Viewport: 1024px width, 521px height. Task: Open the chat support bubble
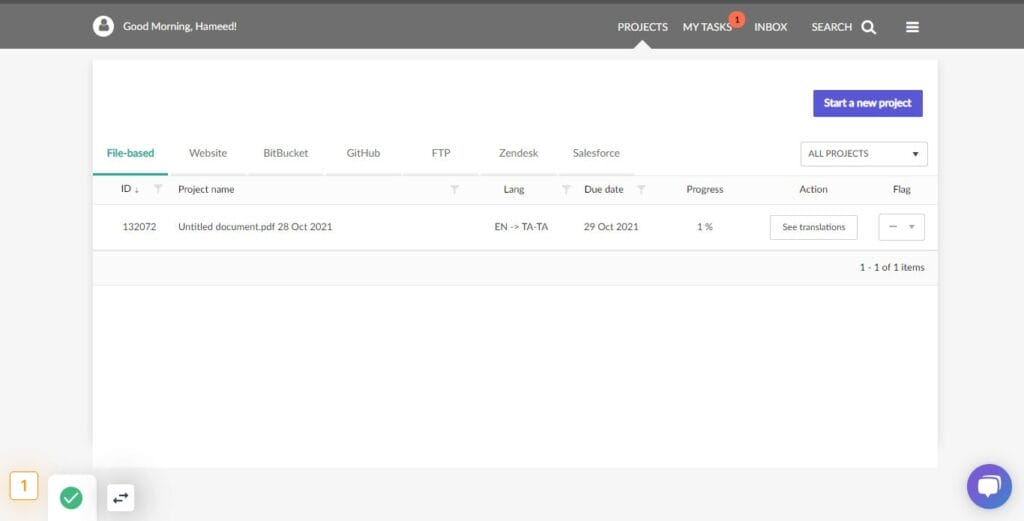988,486
